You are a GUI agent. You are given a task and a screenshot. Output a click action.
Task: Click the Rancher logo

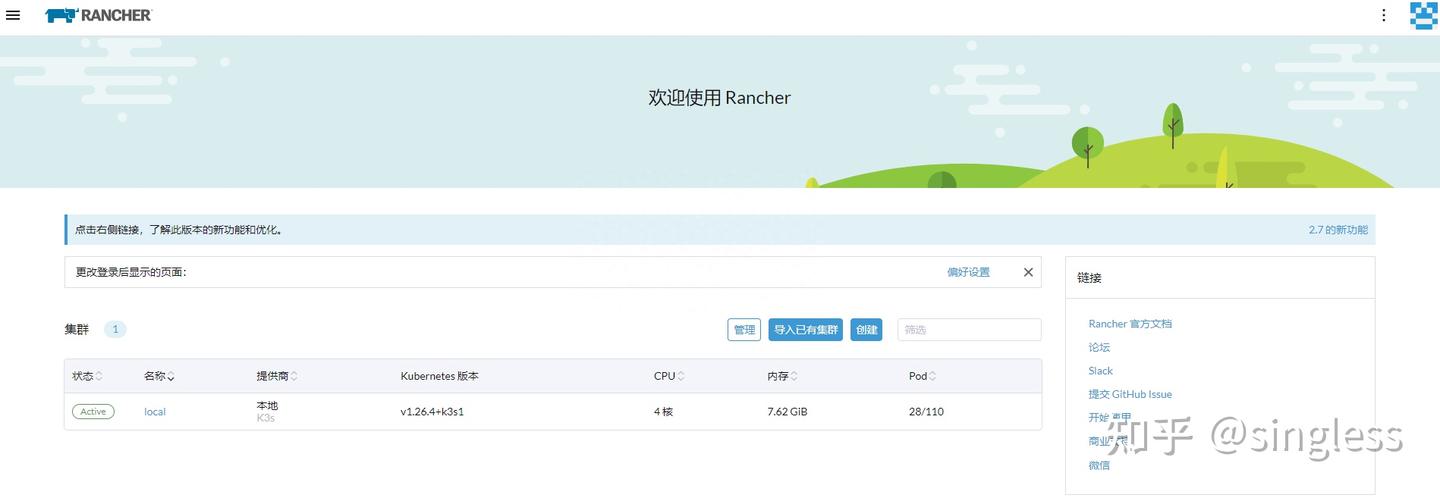click(x=98, y=15)
